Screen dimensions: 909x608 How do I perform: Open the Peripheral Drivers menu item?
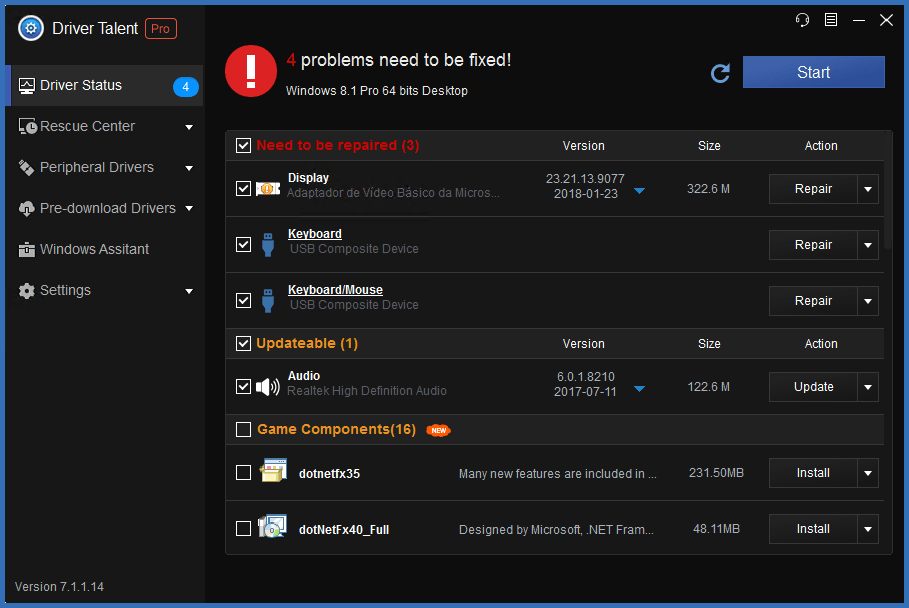[104, 168]
